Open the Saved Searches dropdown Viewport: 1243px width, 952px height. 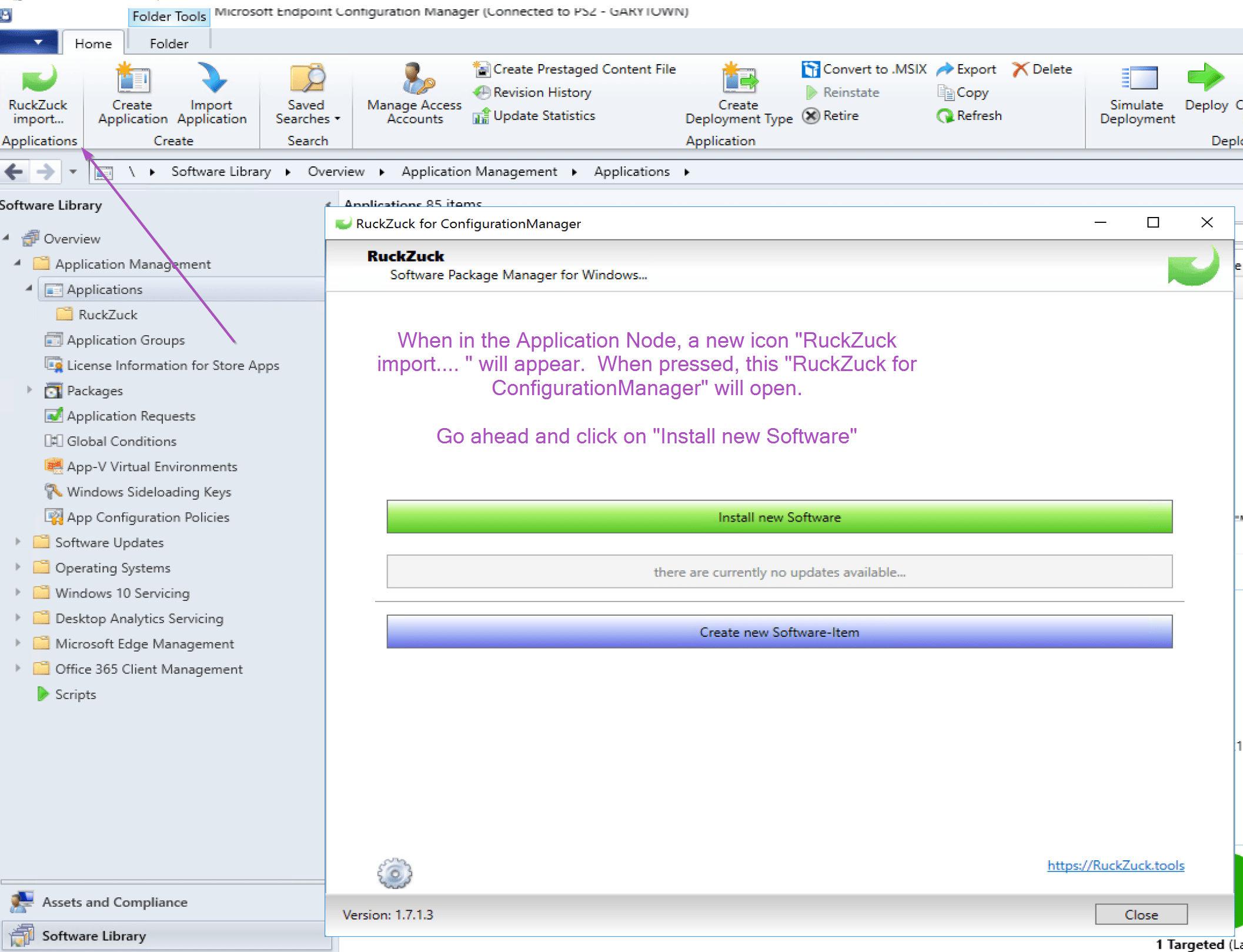pyautogui.click(x=308, y=112)
